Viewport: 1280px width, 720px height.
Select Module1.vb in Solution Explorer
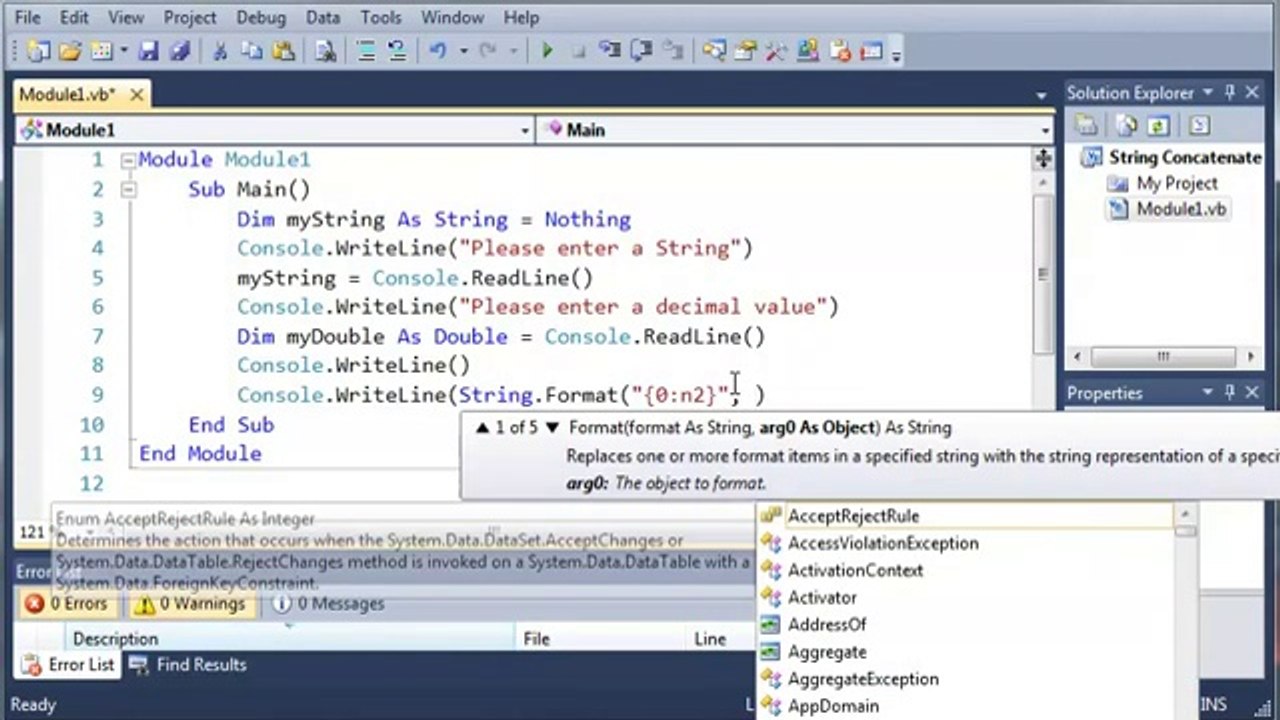coord(1169,209)
